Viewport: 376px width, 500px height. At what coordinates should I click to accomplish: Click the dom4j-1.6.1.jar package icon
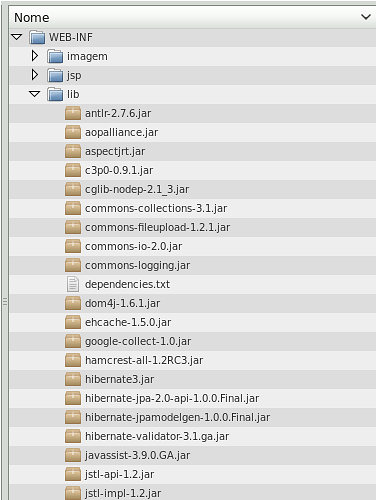coord(73,303)
